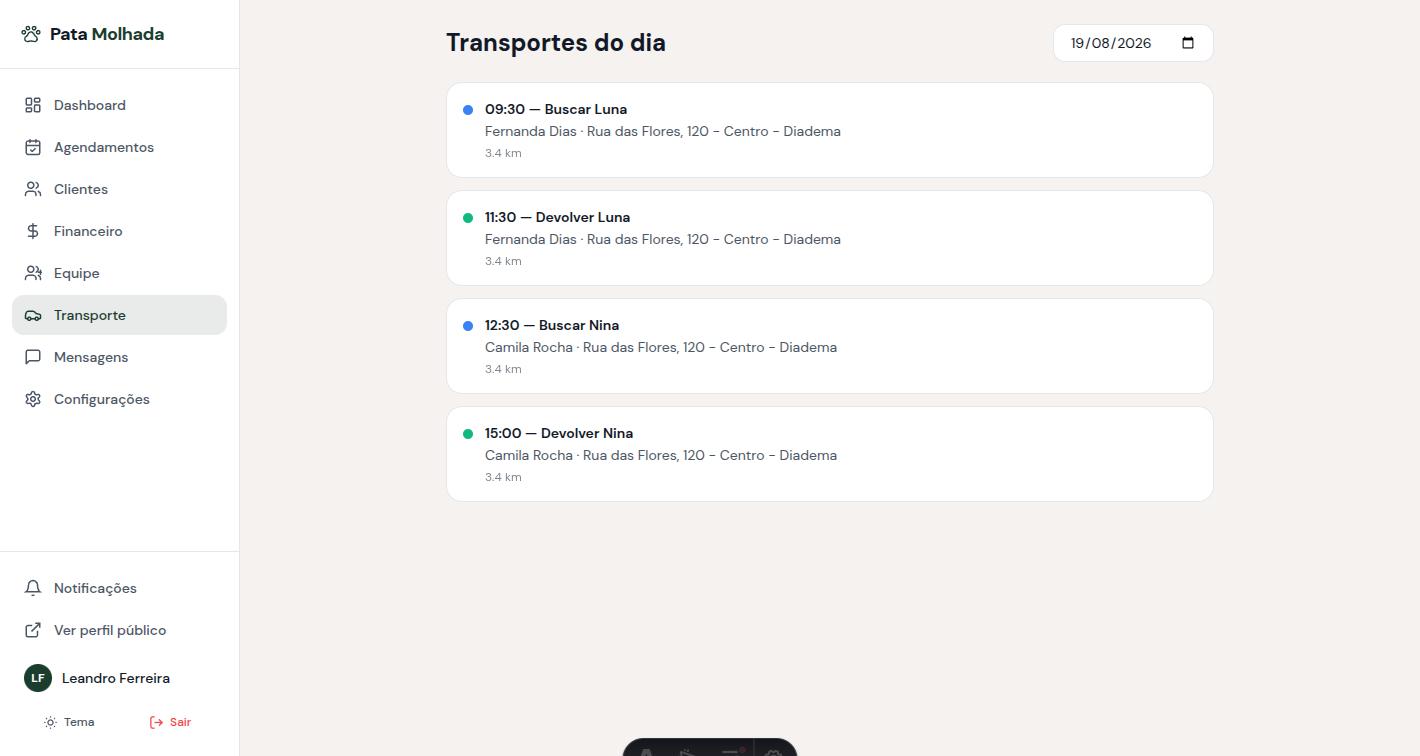Image resolution: width=1420 pixels, height=756 pixels.
Task: Open the date picker calendar icon
Action: (1188, 43)
